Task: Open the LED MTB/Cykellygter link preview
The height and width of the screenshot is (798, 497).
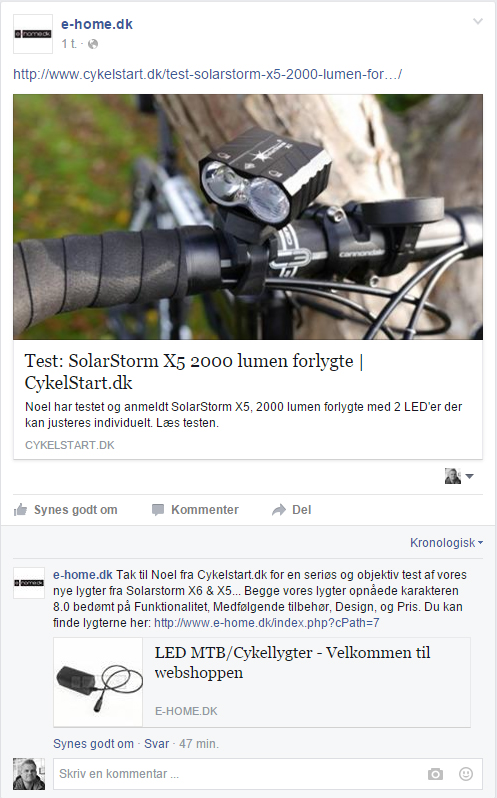Action: [262, 682]
